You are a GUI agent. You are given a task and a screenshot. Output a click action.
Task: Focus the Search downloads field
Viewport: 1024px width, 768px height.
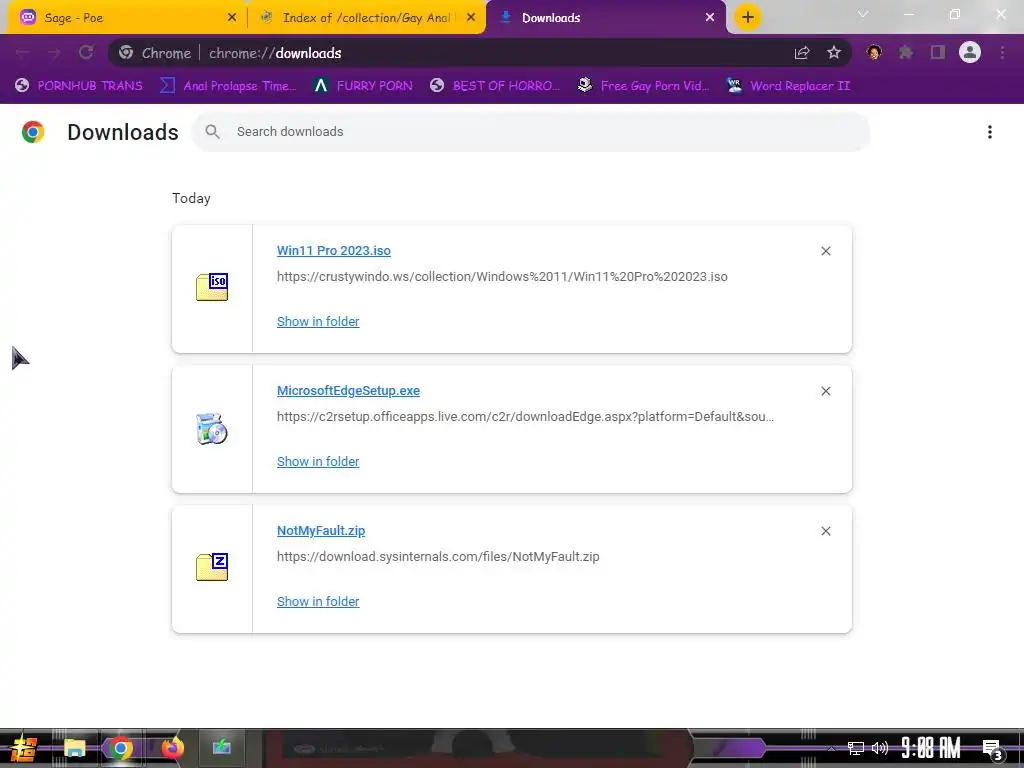531,132
